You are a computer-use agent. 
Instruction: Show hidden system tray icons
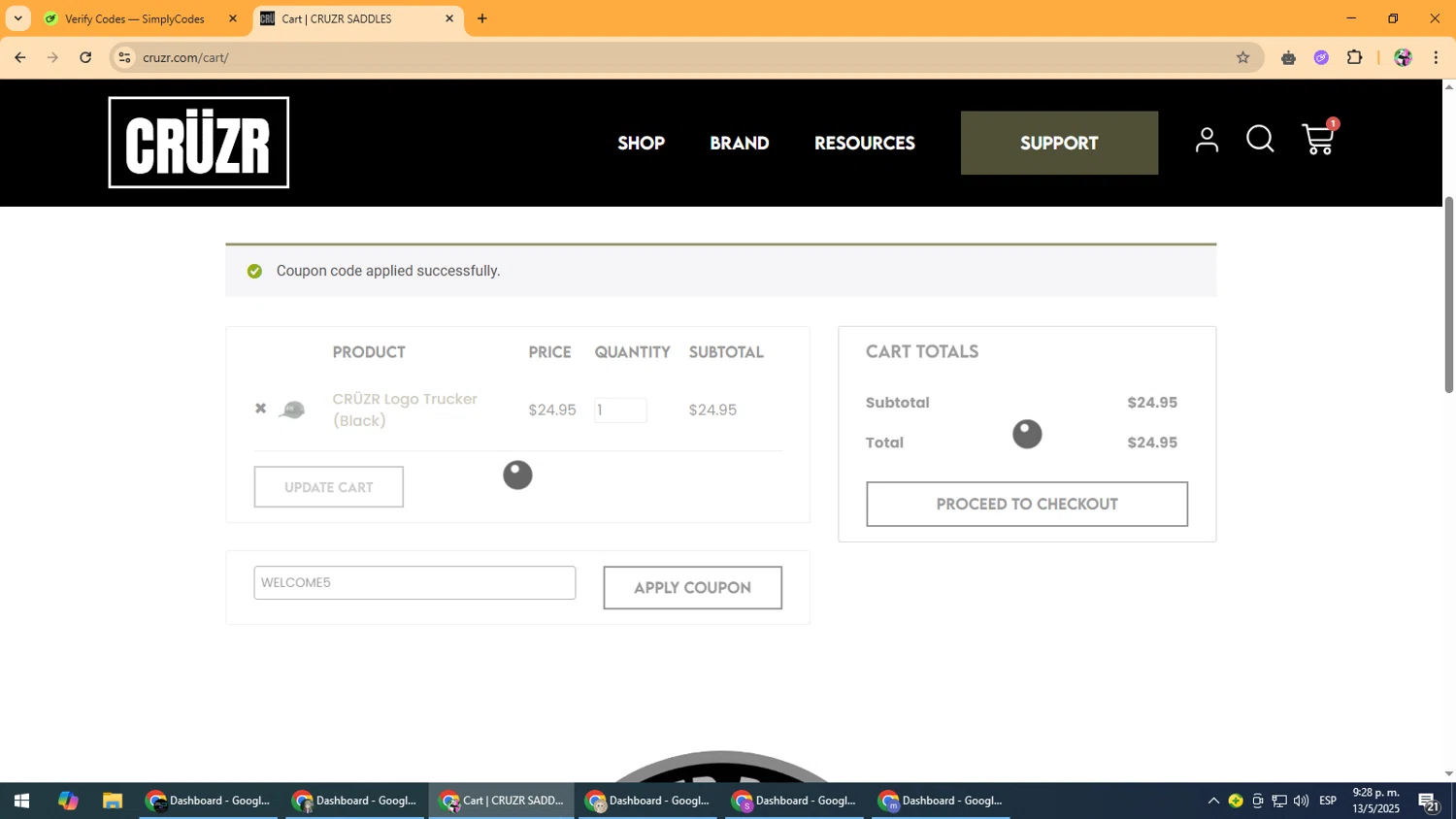click(1213, 801)
